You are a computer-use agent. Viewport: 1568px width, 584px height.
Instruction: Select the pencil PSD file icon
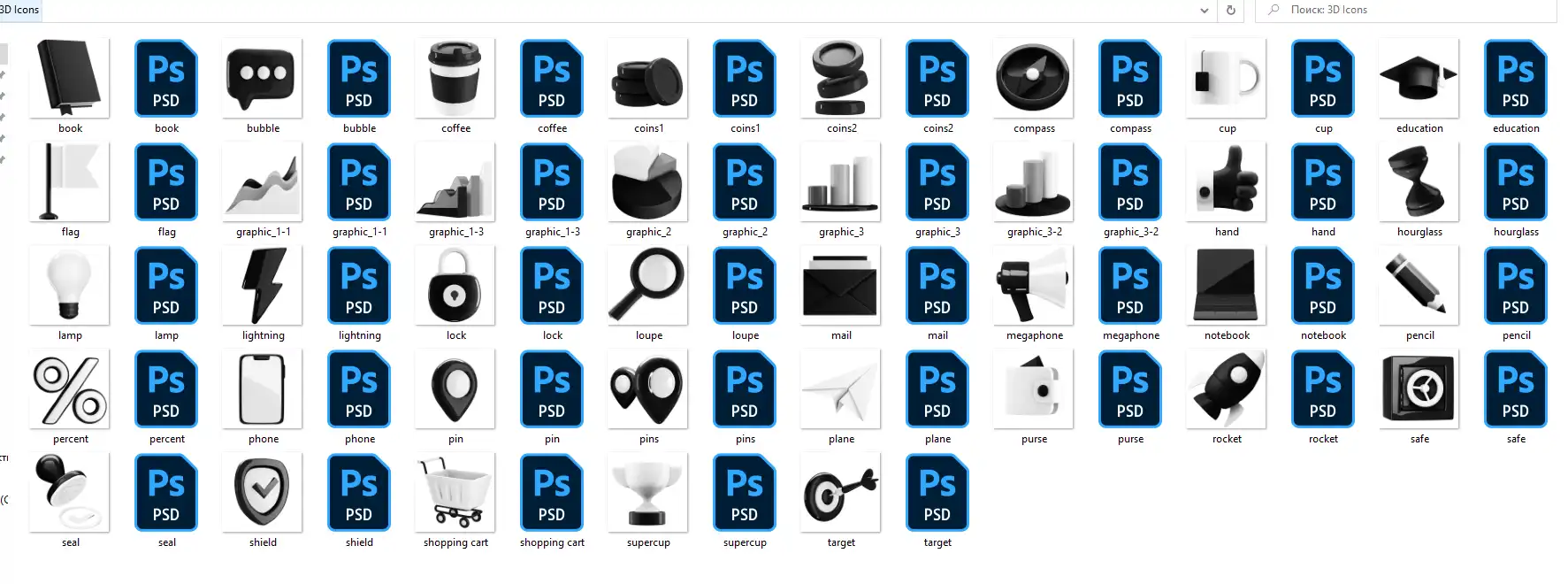point(1516,285)
